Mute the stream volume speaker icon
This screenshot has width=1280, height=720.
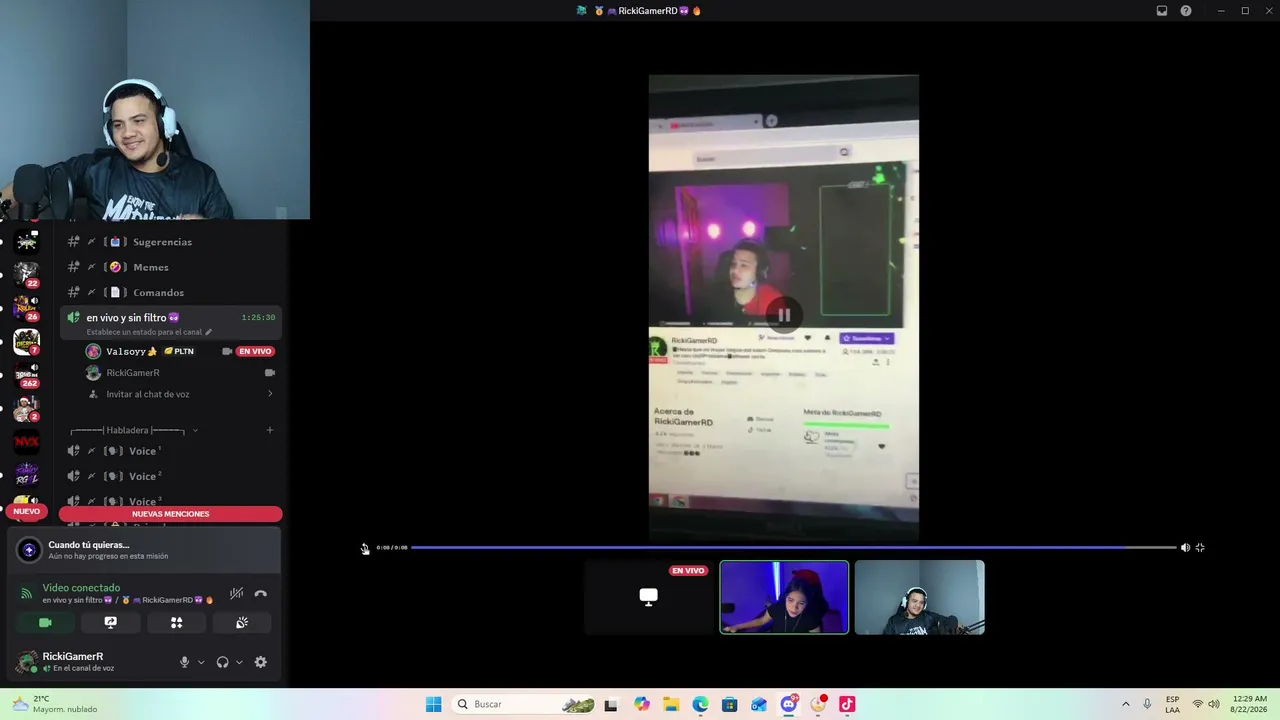tap(1185, 548)
